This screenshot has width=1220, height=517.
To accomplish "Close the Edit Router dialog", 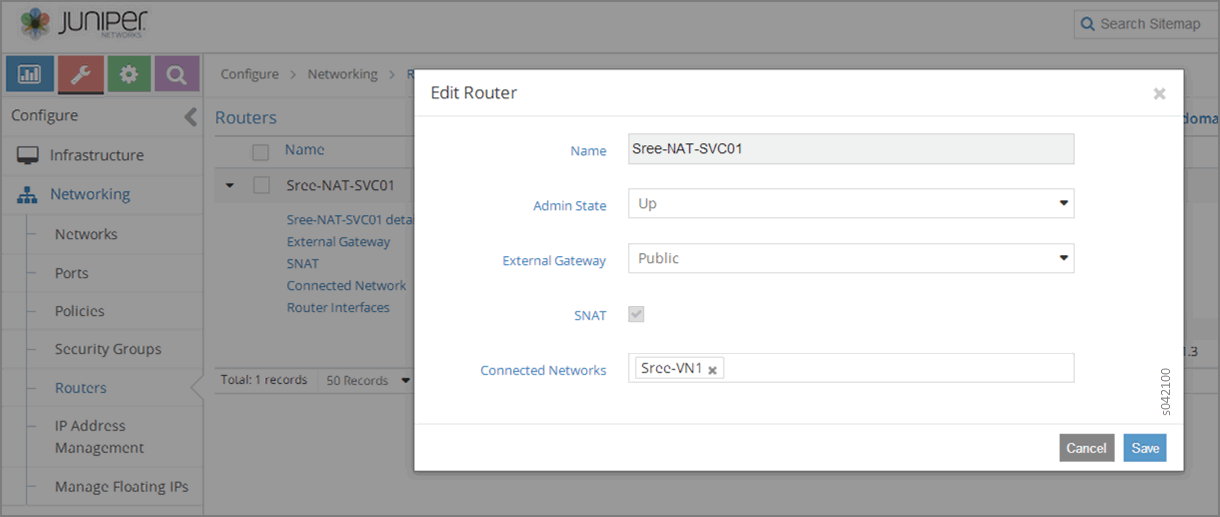I will (1159, 94).
